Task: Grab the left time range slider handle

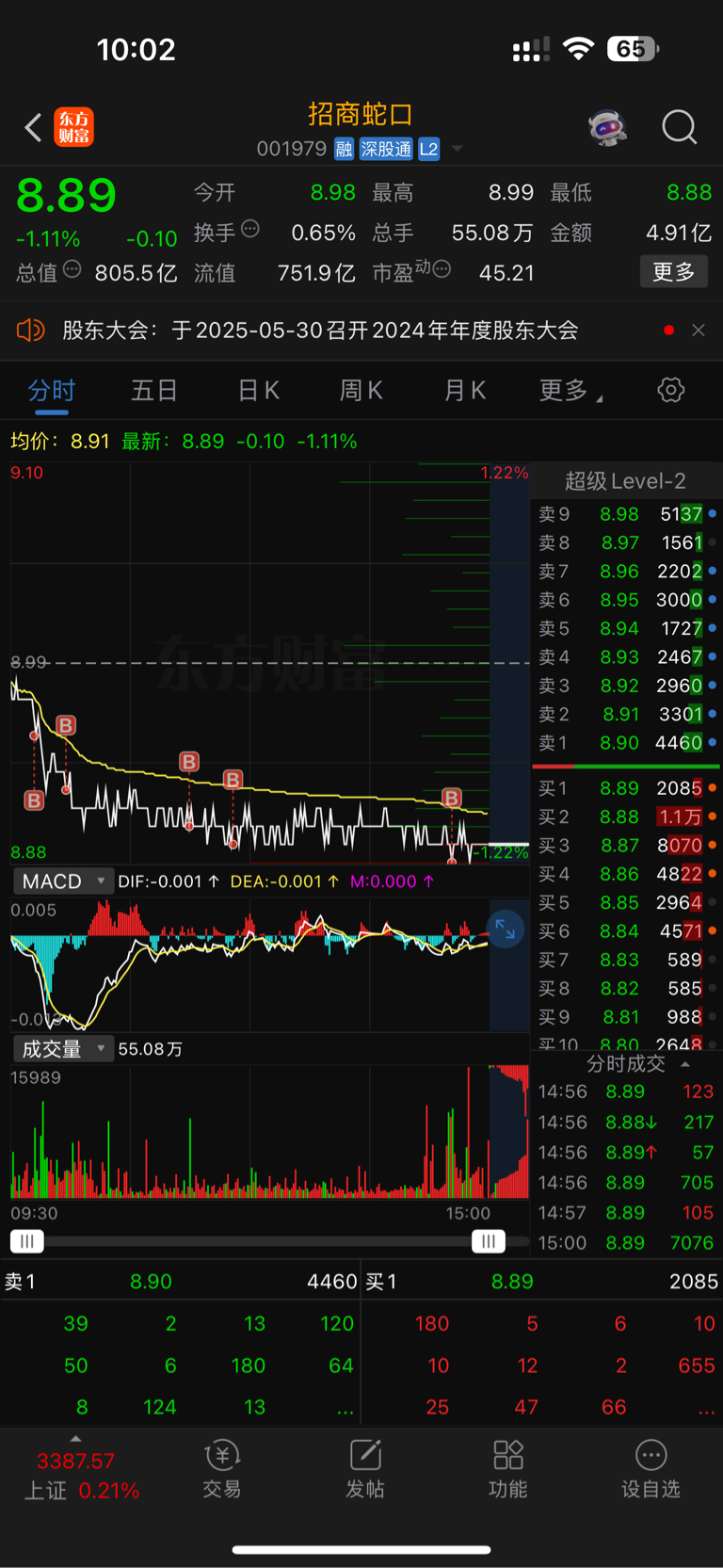Action: tap(27, 1241)
